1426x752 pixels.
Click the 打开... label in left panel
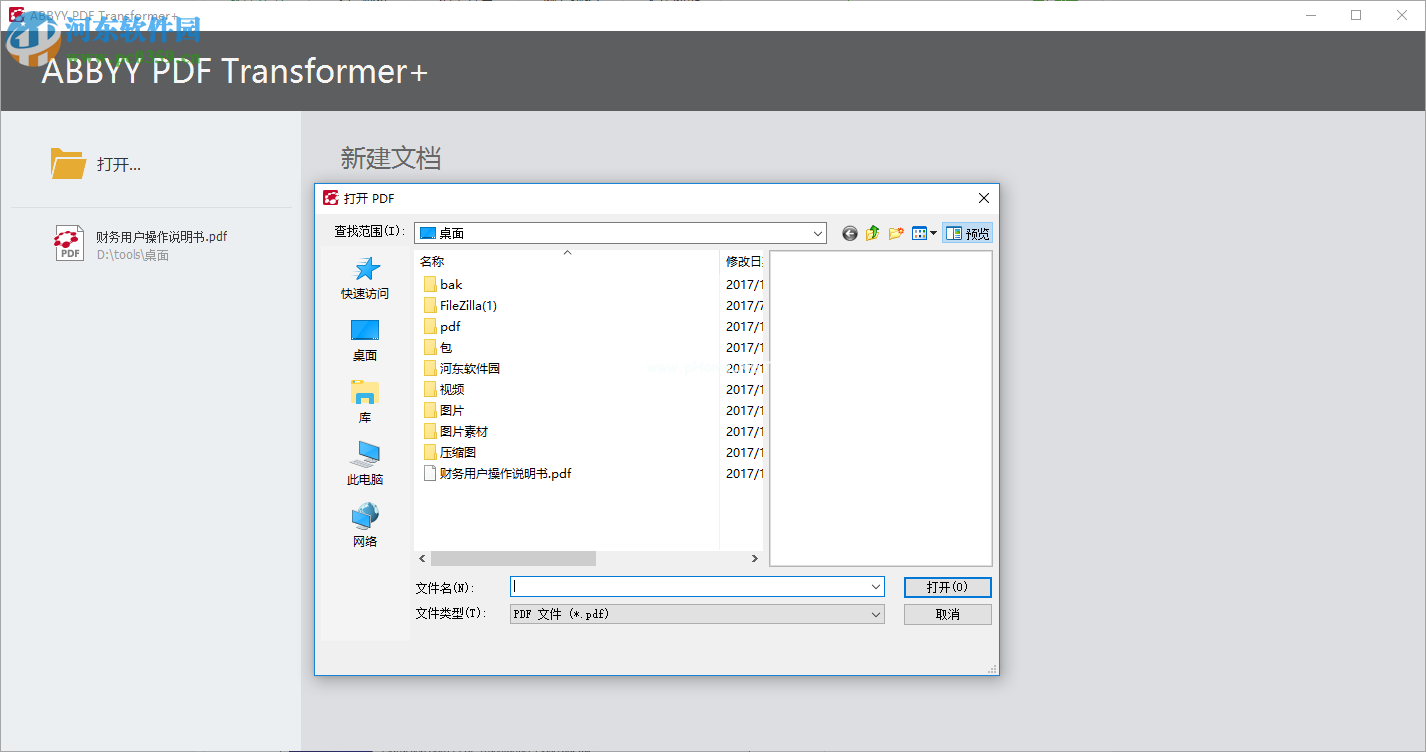tap(119, 165)
